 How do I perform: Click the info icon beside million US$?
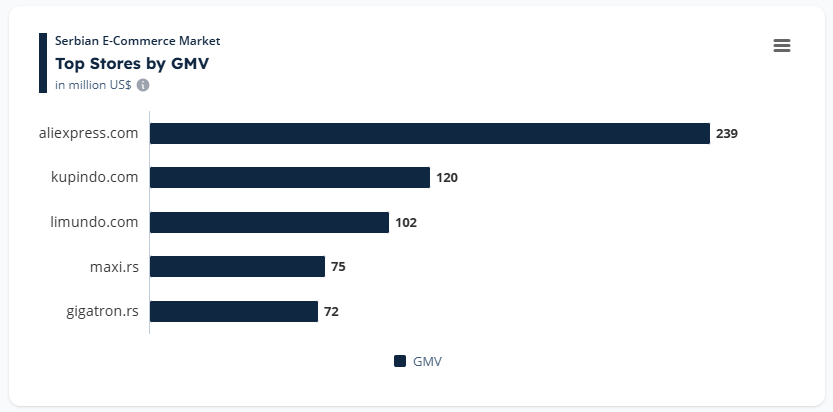(x=142, y=85)
